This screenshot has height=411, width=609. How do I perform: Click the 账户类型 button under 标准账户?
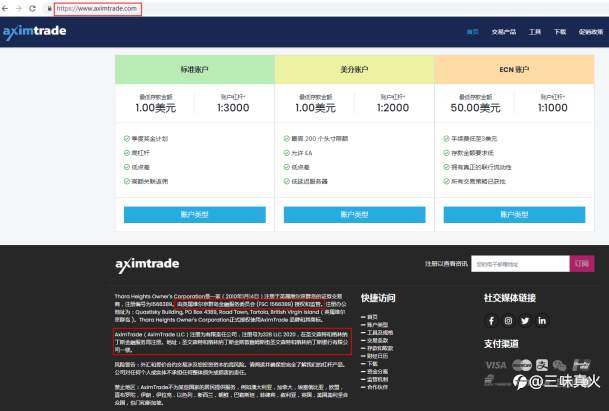click(195, 214)
